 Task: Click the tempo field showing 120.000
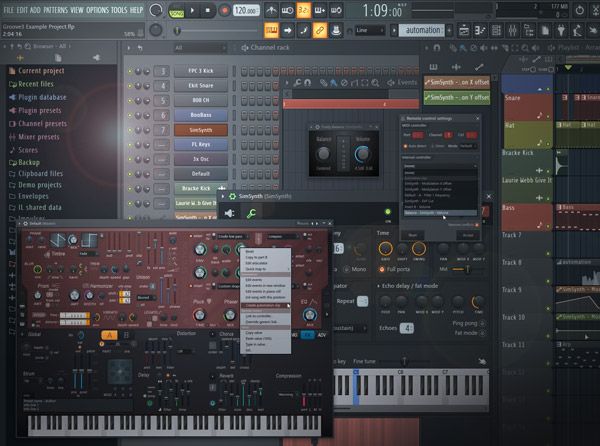[x=246, y=10]
